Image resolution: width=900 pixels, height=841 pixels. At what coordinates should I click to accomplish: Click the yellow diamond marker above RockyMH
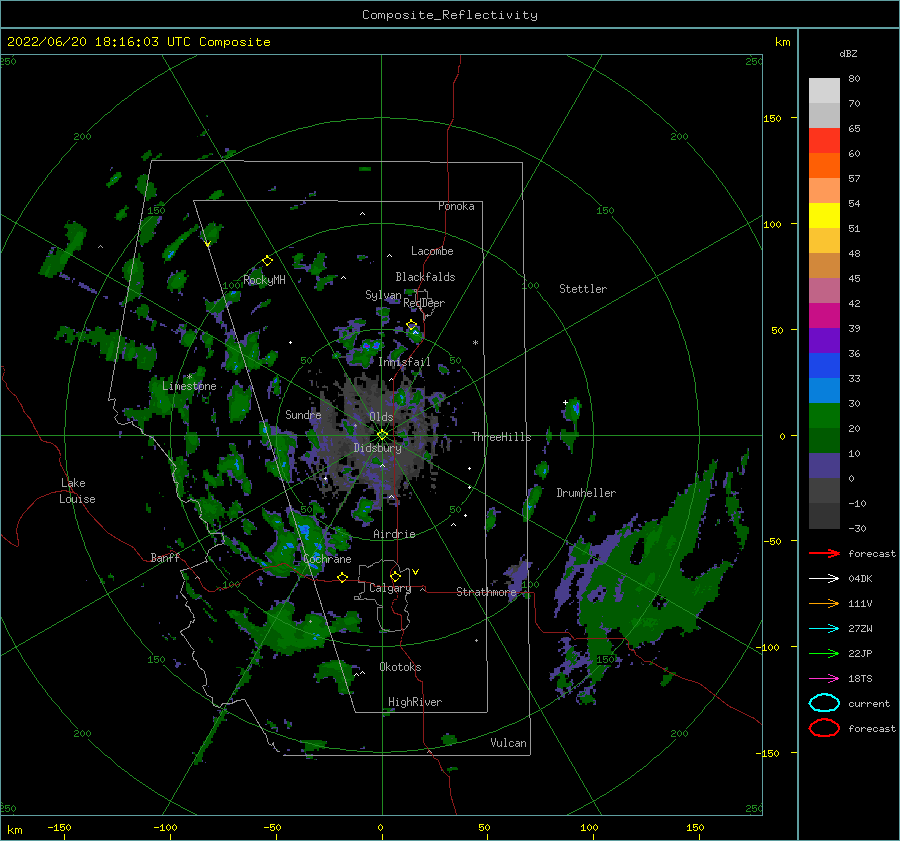pyautogui.click(x=267, y=261)
